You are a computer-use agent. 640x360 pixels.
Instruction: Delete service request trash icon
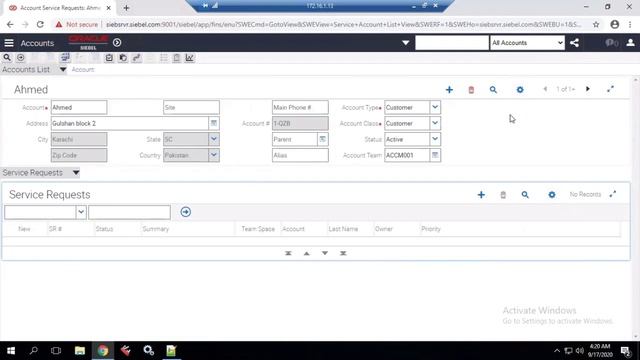click(503, 195)
